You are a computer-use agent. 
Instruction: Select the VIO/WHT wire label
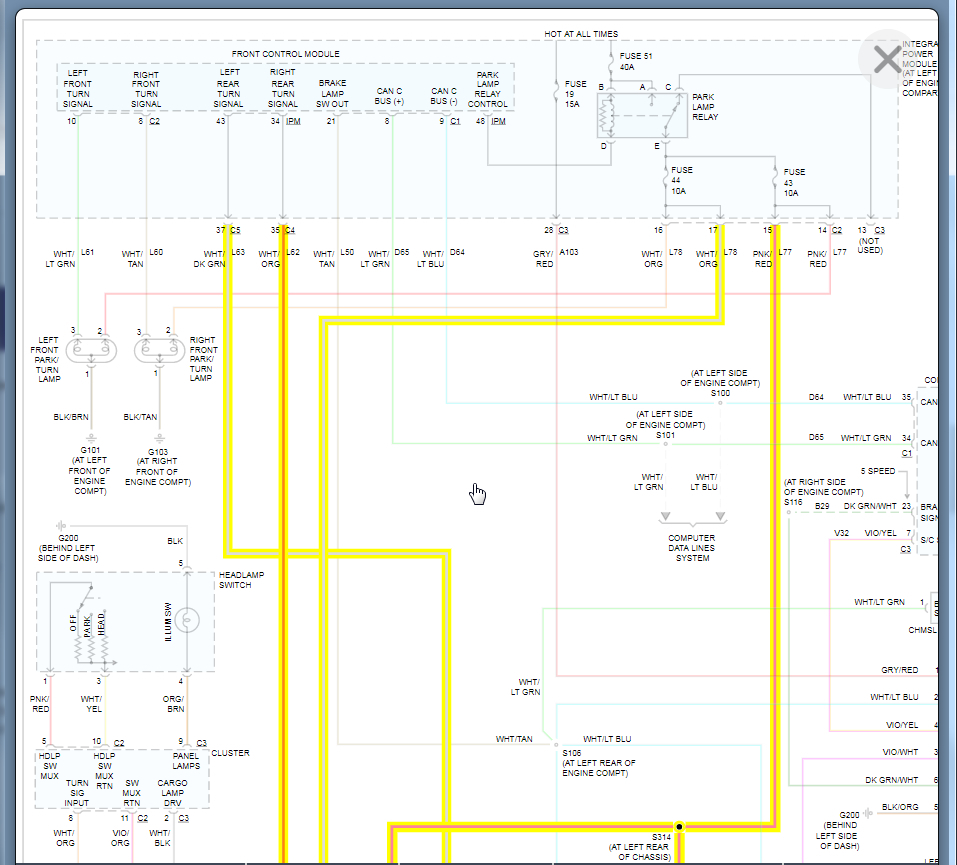pyautogui.click(x=900, y=751)
